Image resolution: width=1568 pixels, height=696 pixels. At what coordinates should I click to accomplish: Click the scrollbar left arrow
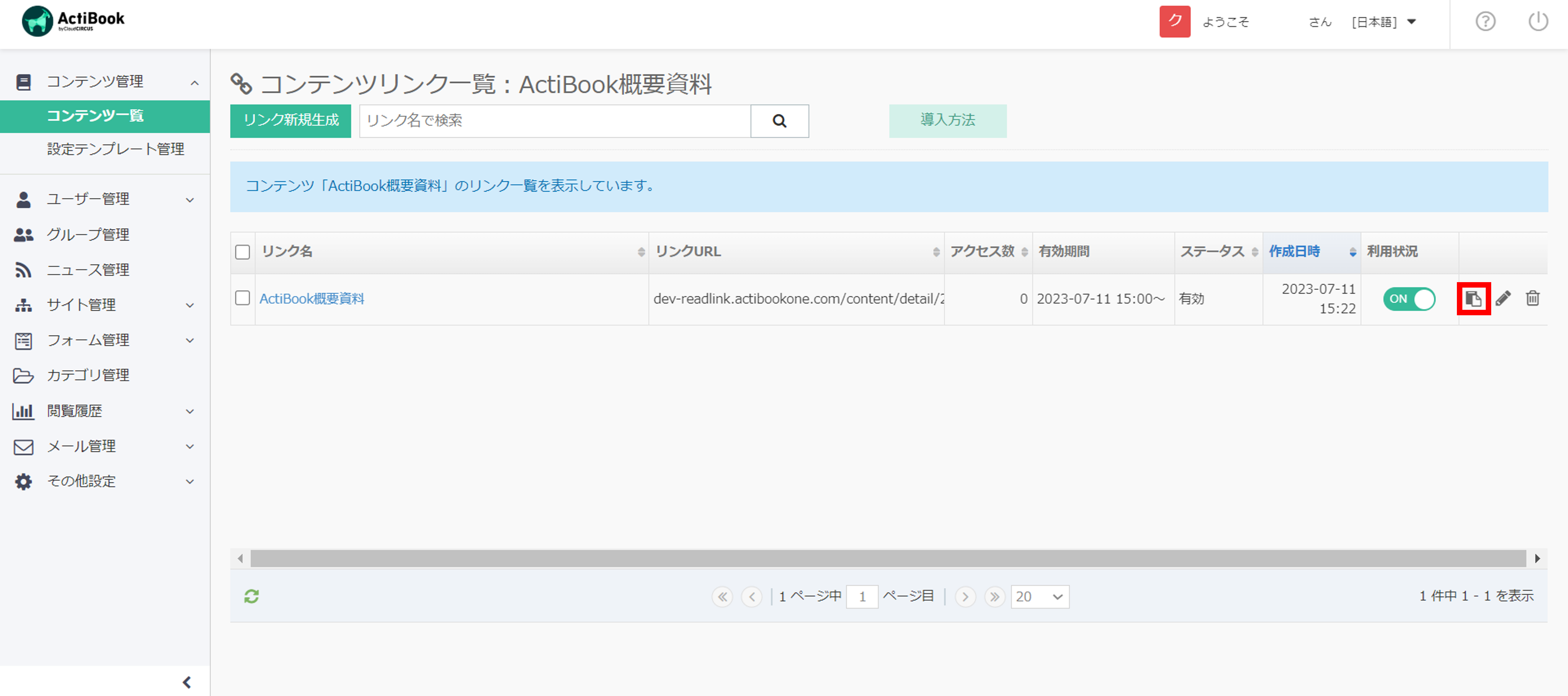pyautogui.click(x=241, y=558)
